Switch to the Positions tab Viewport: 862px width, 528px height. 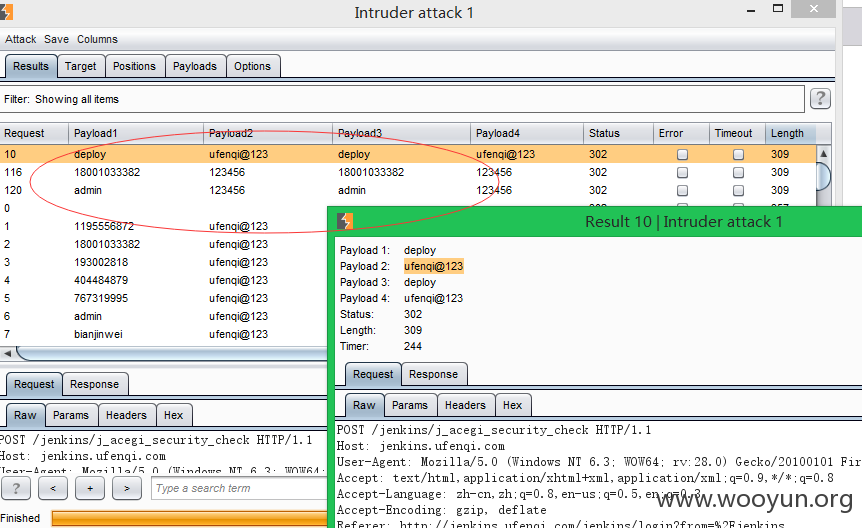134,66
